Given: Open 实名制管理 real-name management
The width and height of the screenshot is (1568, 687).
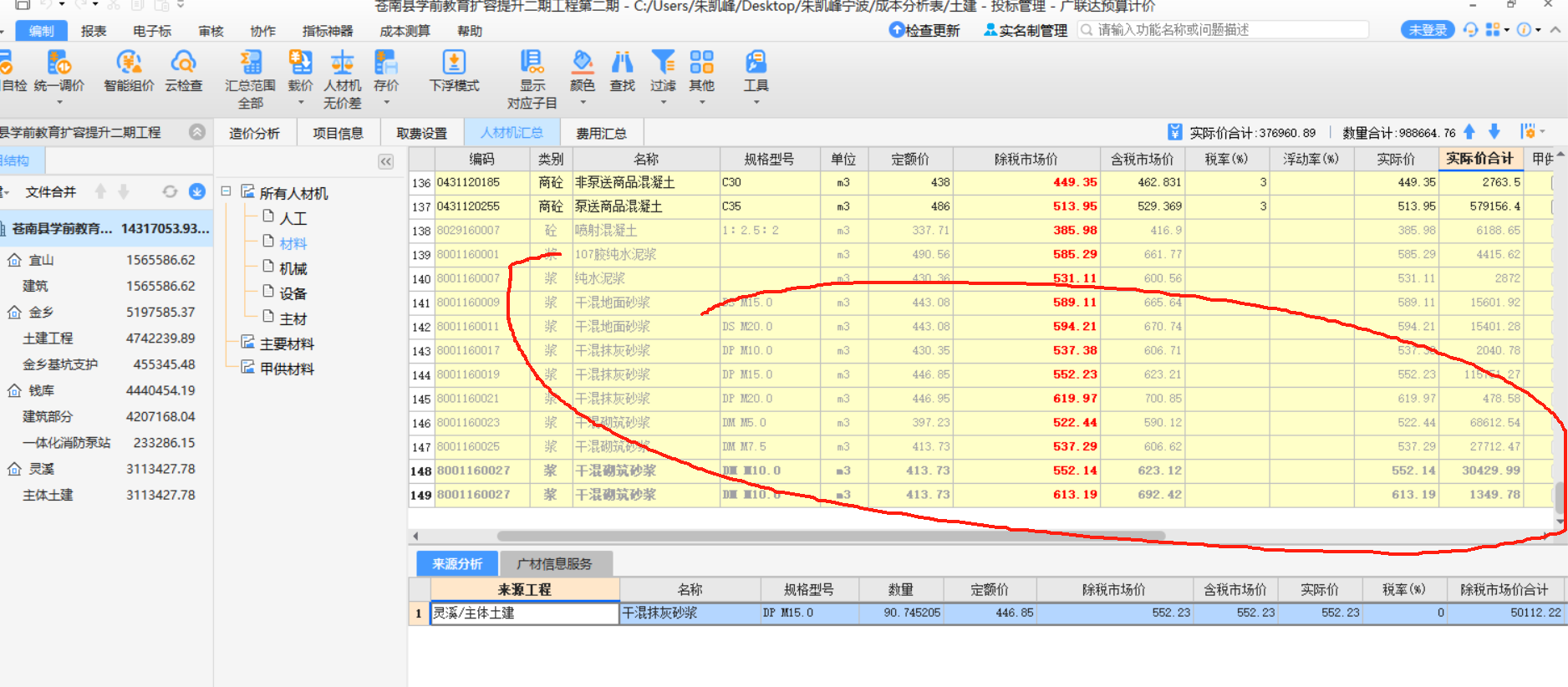Looking at the screenshot, I should tap(1026, 30).
